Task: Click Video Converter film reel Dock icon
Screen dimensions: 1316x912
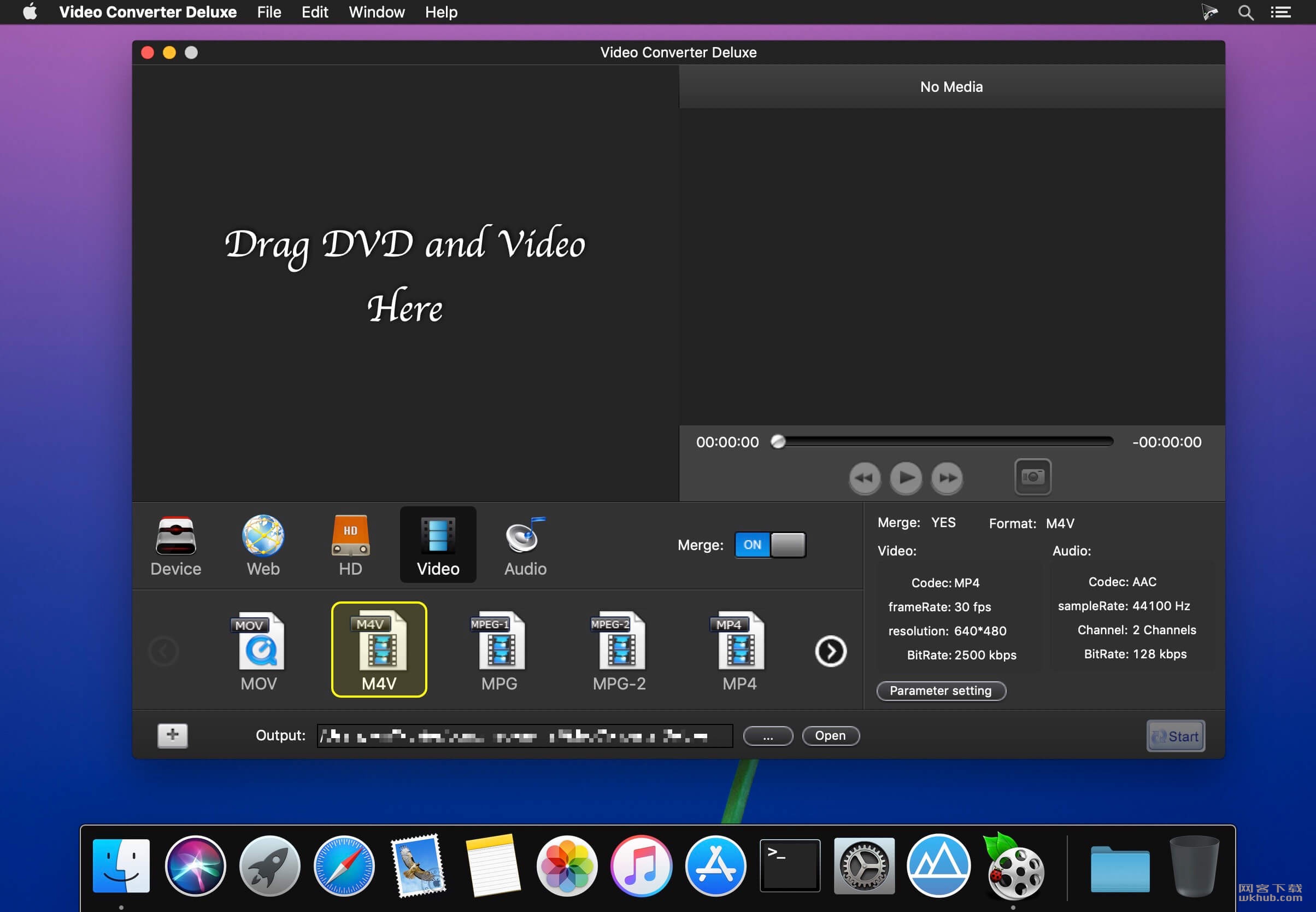Action: (1014, 866)
